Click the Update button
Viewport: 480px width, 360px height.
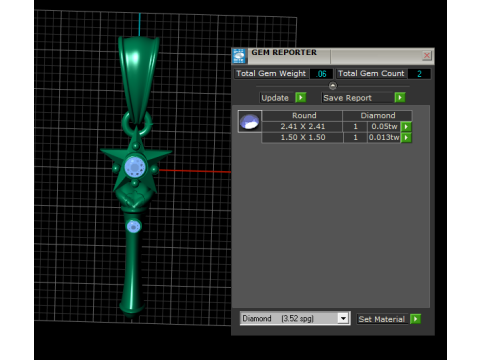pos(276,98)
